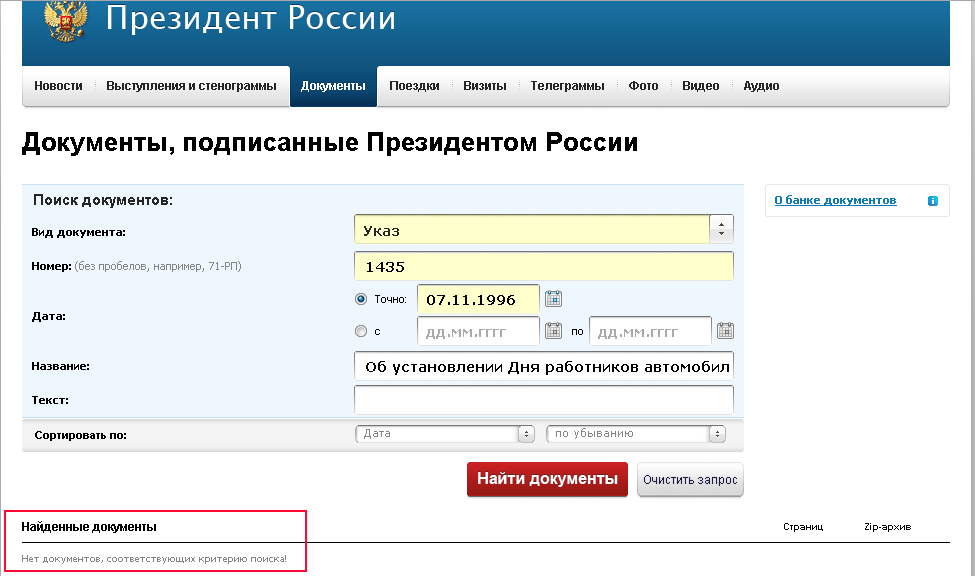975x576 pixels.
Task: Open calendar picker next to exact date
Action: [553, 299]
